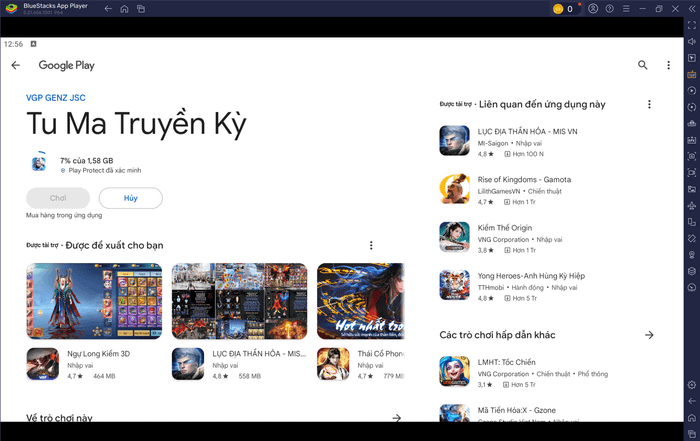Click sidebar recent apps icon

pyautogui.click(x=692, y=434)
